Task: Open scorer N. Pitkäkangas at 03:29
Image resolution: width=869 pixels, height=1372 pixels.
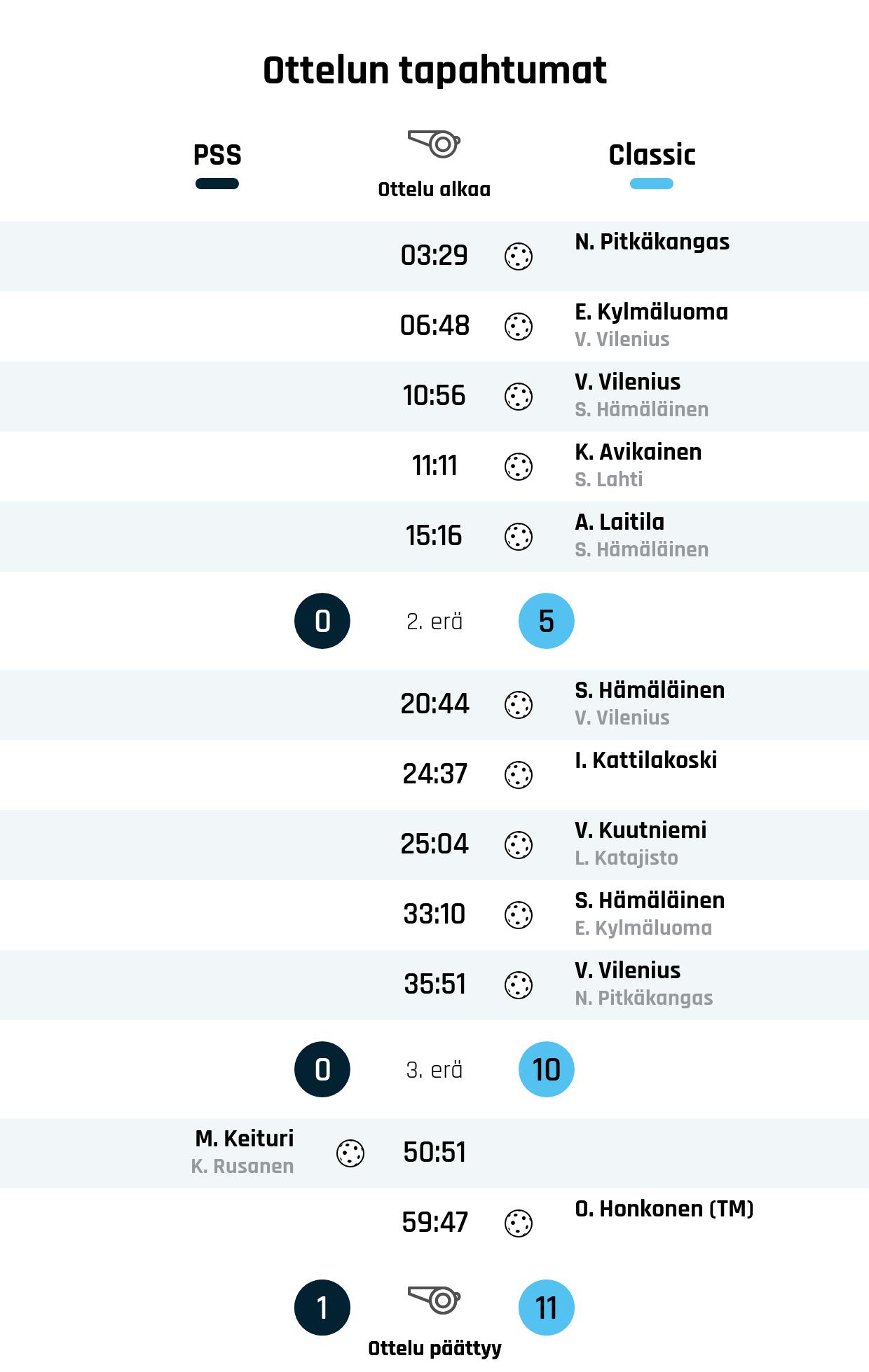Action: [x=652, y=242]
